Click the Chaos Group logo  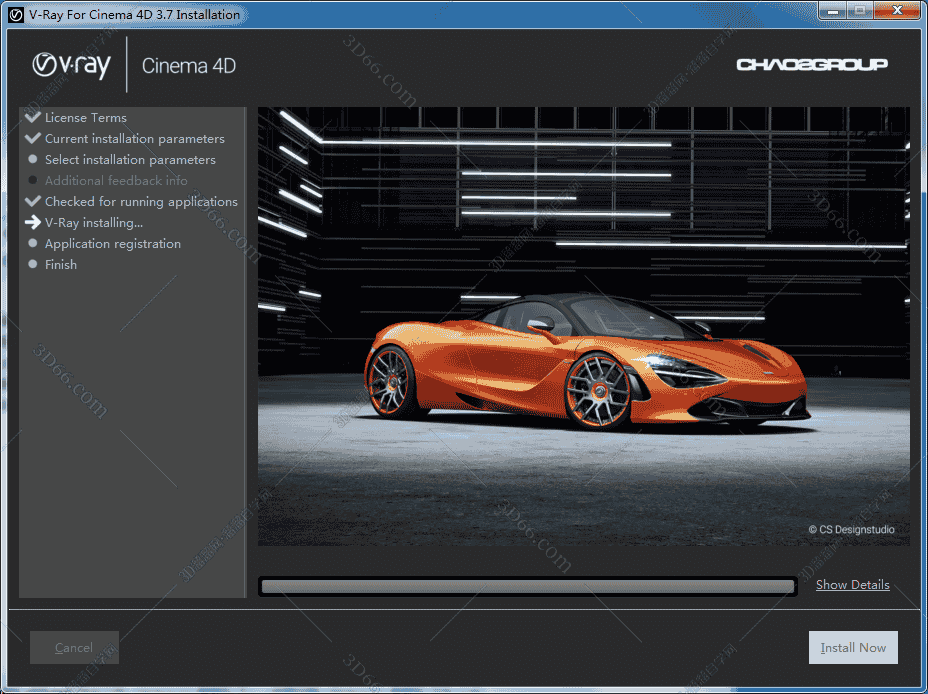click(812, 65)
